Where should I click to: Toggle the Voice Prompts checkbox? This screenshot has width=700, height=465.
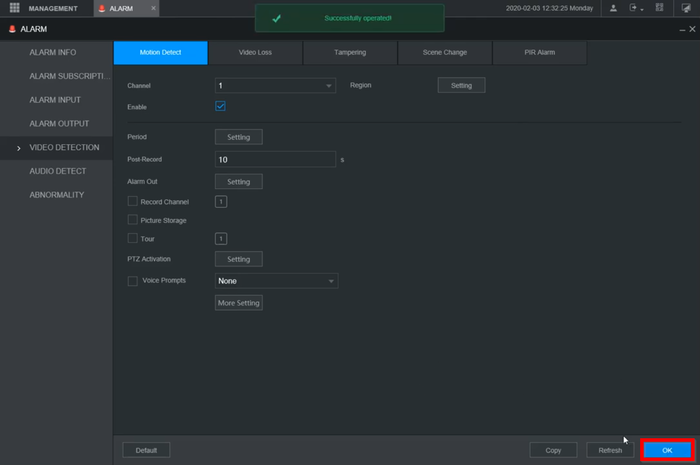[133, 281]
